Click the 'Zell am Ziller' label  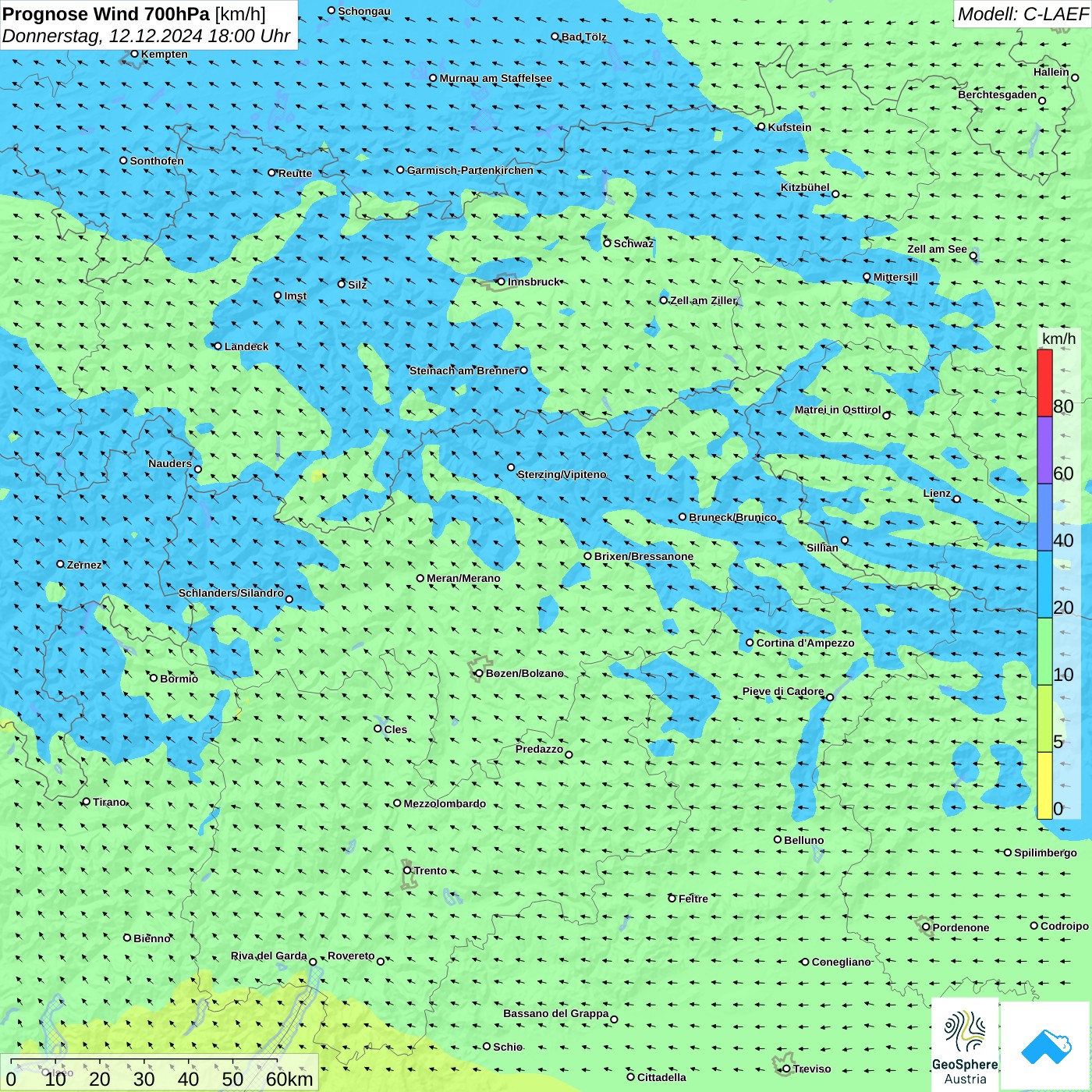pos(704,300)
